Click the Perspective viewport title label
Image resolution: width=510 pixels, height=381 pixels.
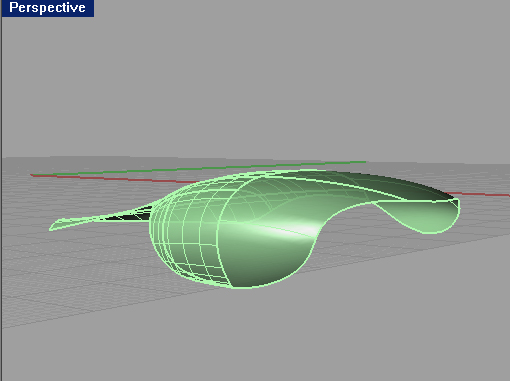47,8
